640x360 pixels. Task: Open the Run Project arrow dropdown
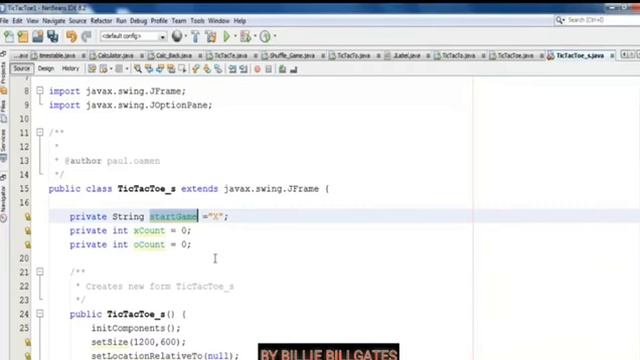pyautogui.click(x=235, y=36)
